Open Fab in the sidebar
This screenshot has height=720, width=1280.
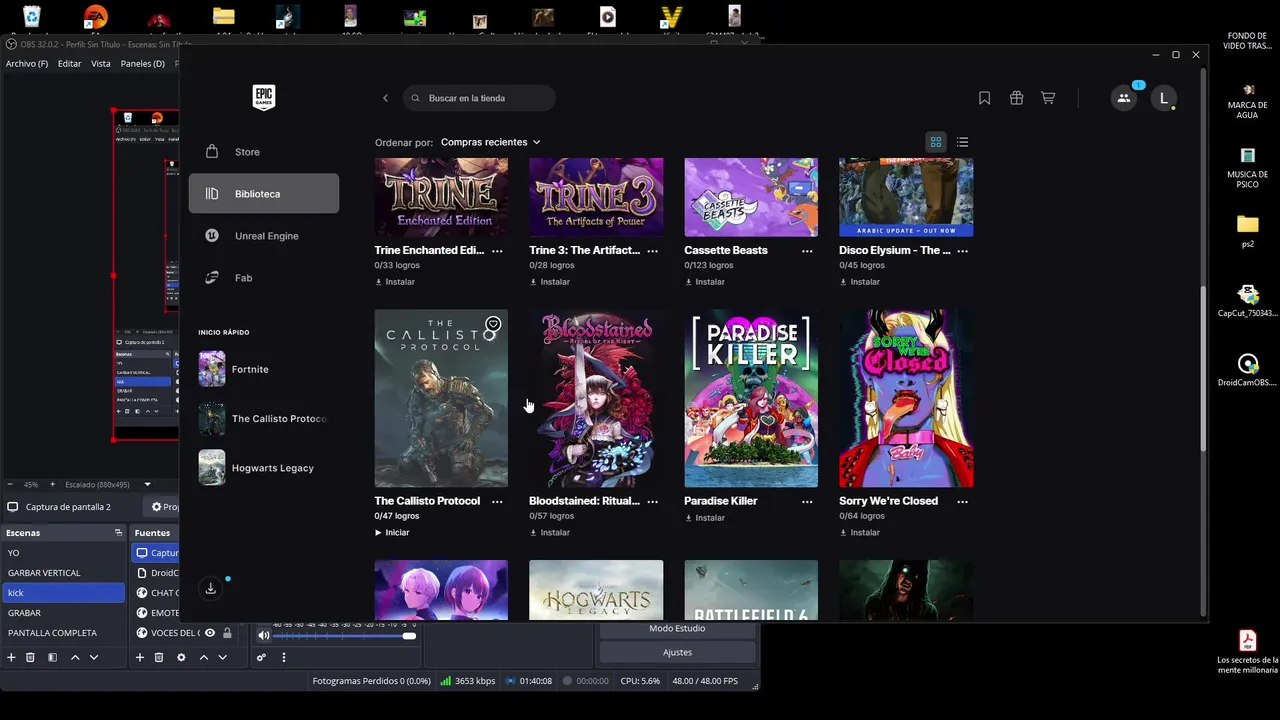(264, 278)
